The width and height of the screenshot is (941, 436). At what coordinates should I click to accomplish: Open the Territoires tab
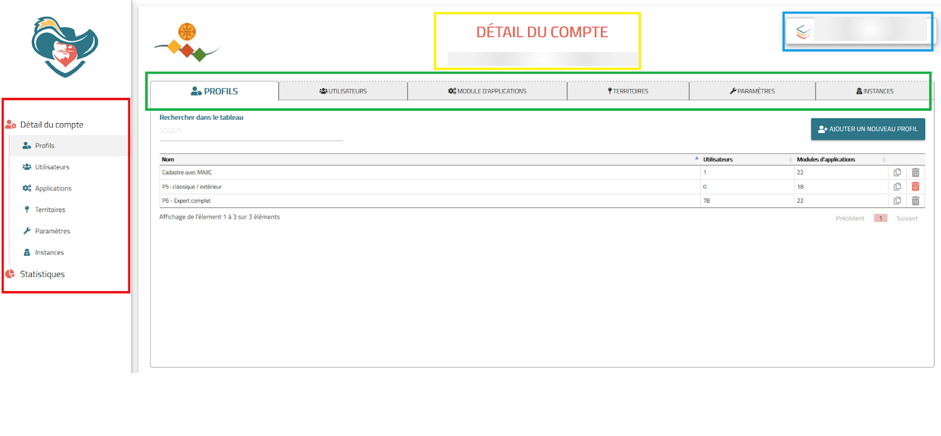coord(628,91)
